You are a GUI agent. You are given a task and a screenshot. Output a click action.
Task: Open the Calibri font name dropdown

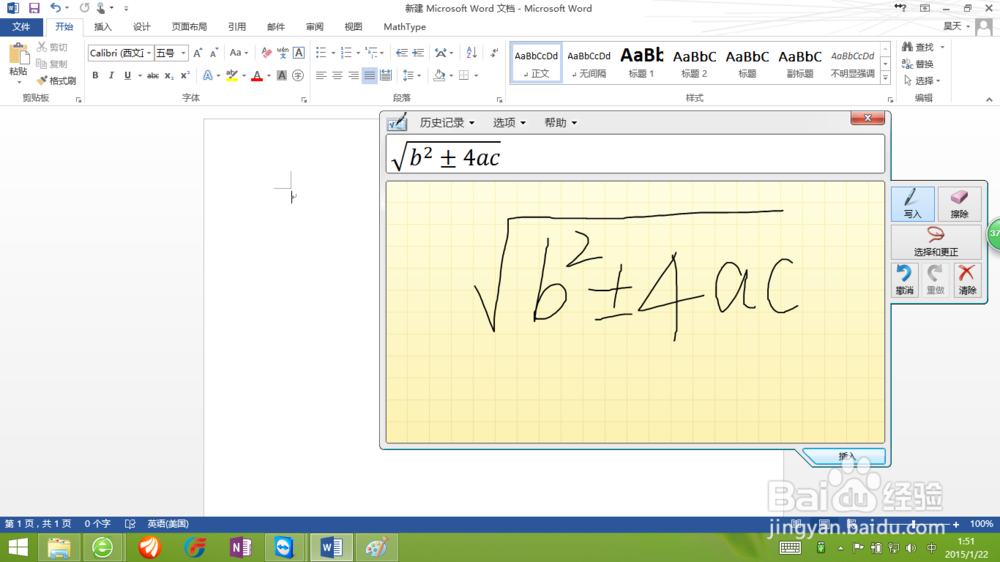pyautogui.click(x=149, y=53)
